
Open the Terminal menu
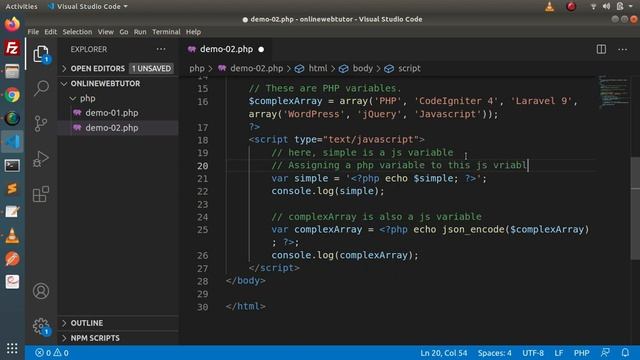(166, 32)
